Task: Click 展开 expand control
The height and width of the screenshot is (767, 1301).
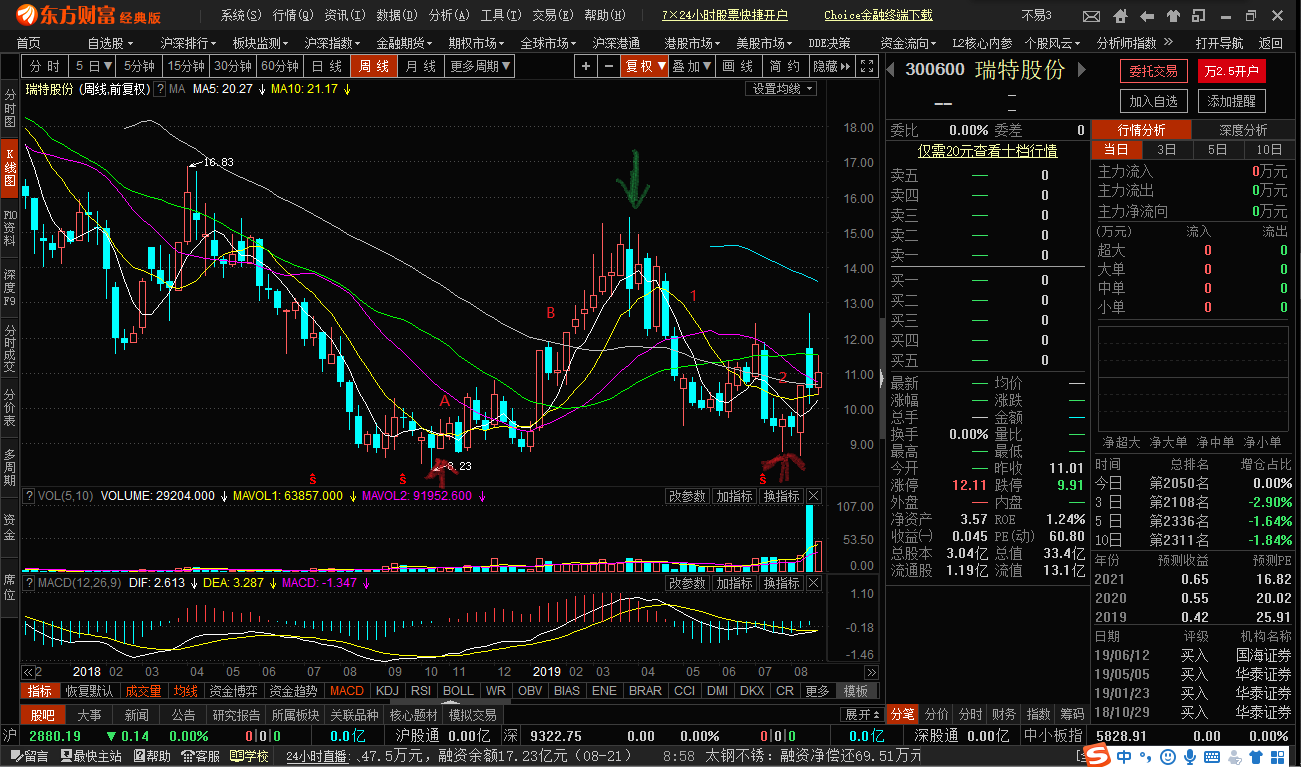Action: (x=864, y=714)
